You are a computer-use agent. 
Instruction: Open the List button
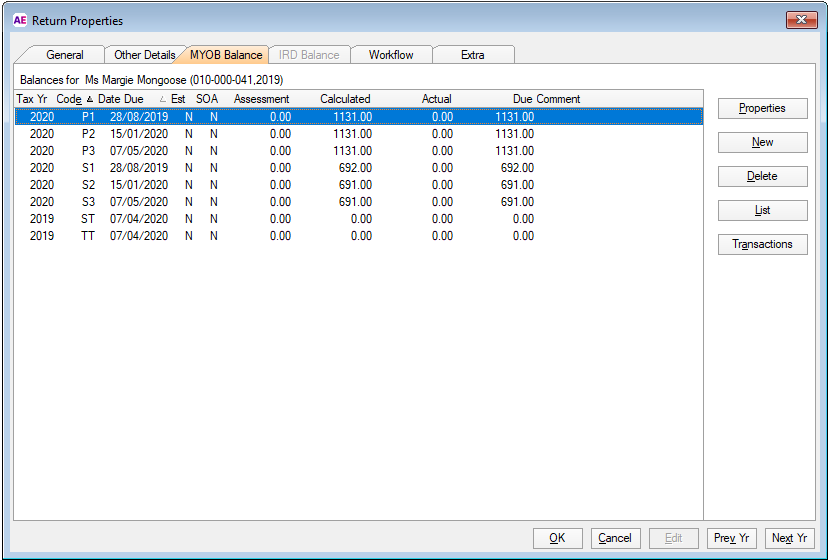click(x=762, y=210)
